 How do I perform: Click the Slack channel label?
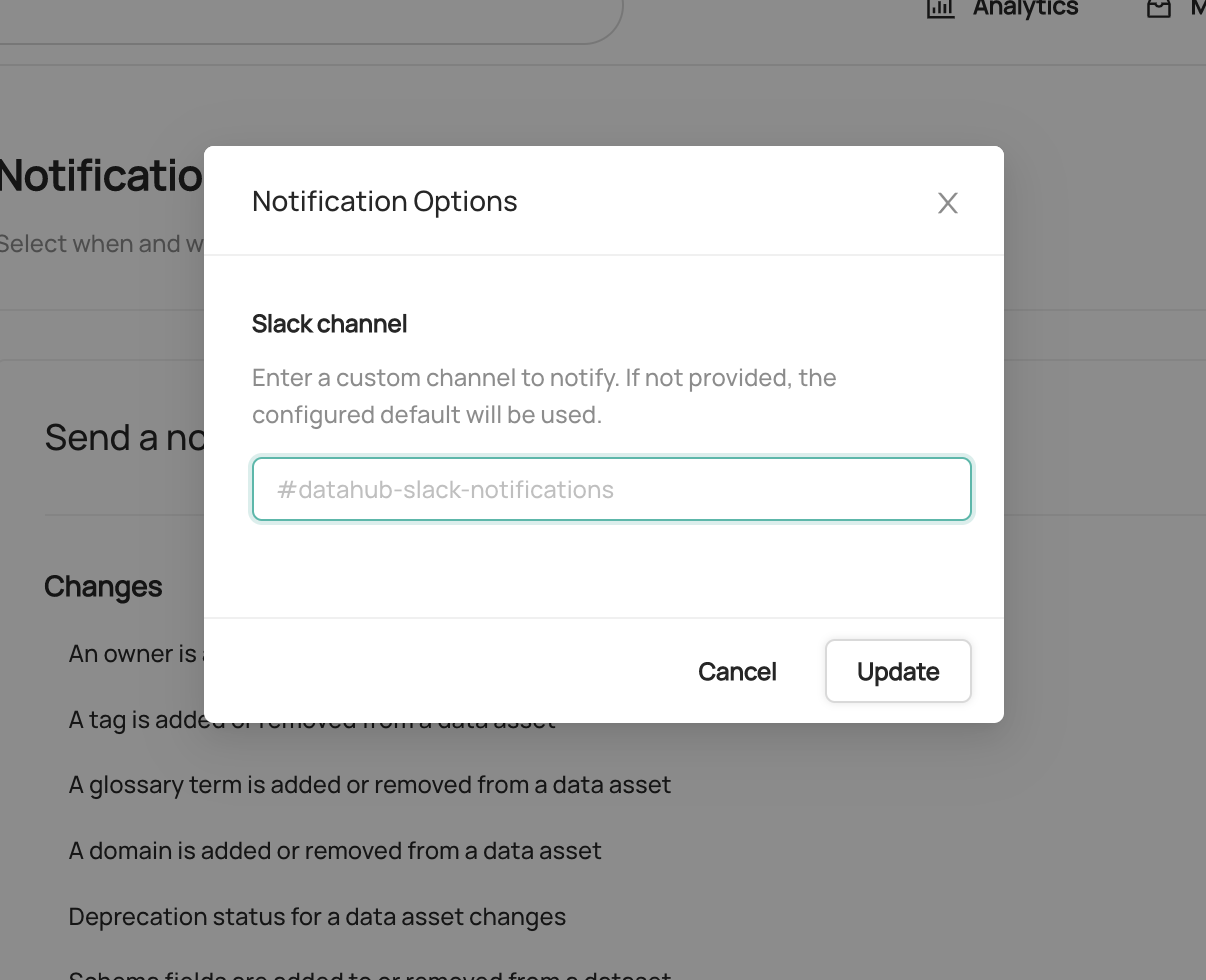click(x=329, y=324)
